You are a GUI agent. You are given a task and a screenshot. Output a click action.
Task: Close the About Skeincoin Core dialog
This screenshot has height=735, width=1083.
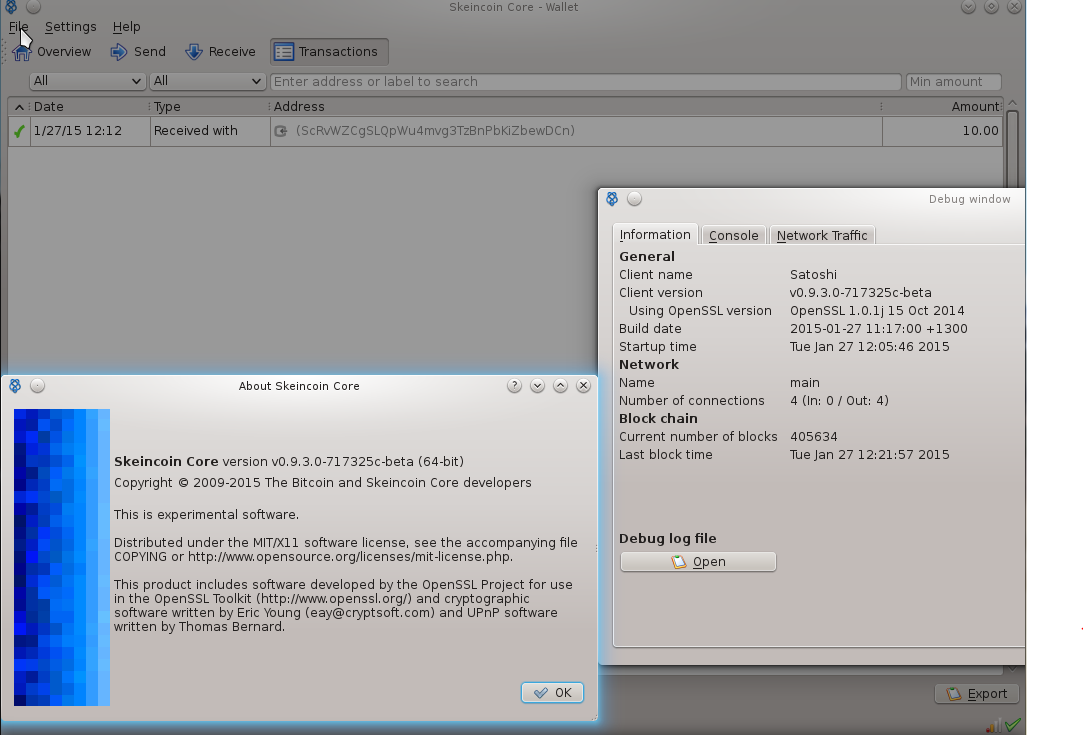point(584,385)
